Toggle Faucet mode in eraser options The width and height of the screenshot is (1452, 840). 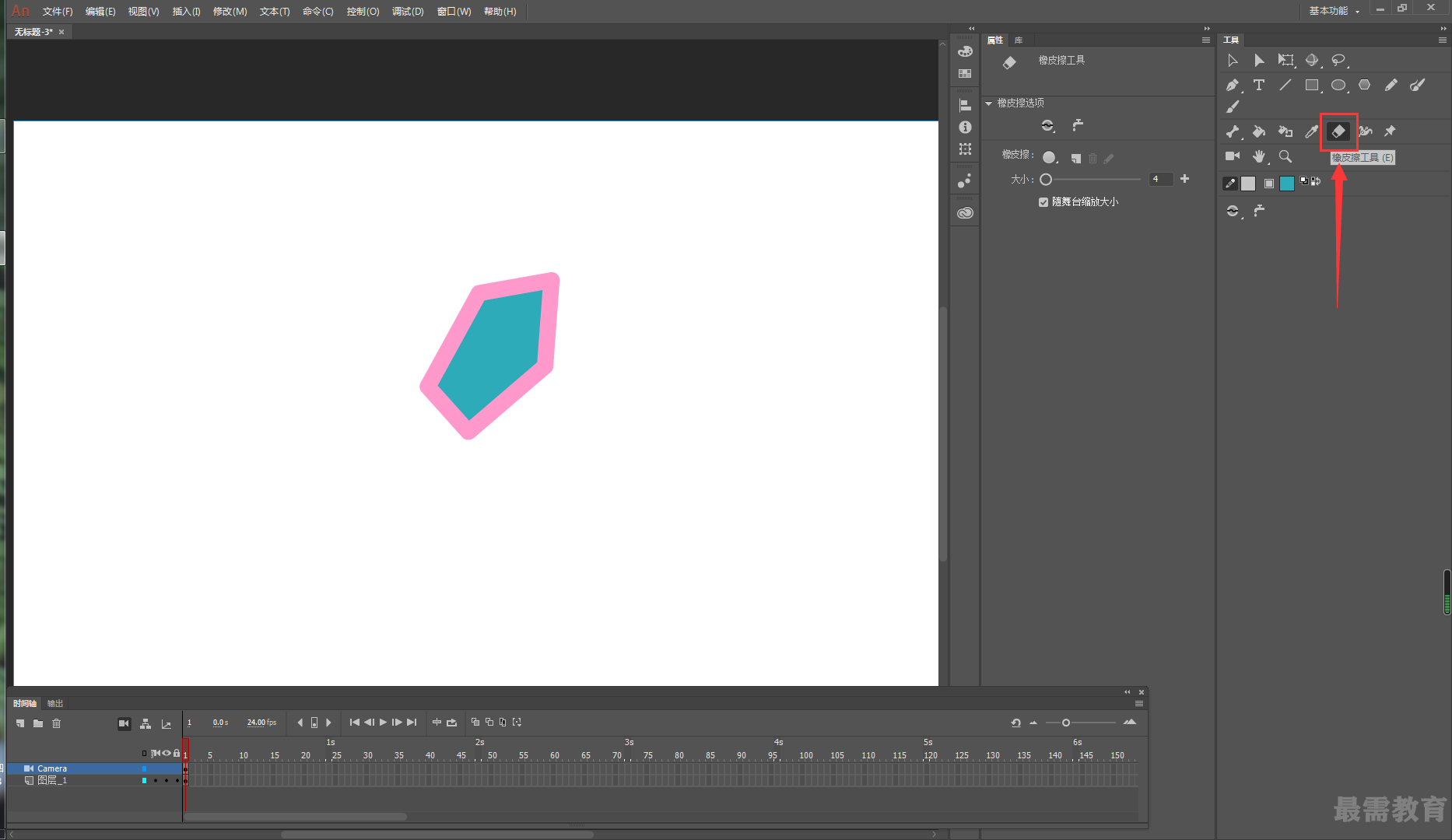1078,125
